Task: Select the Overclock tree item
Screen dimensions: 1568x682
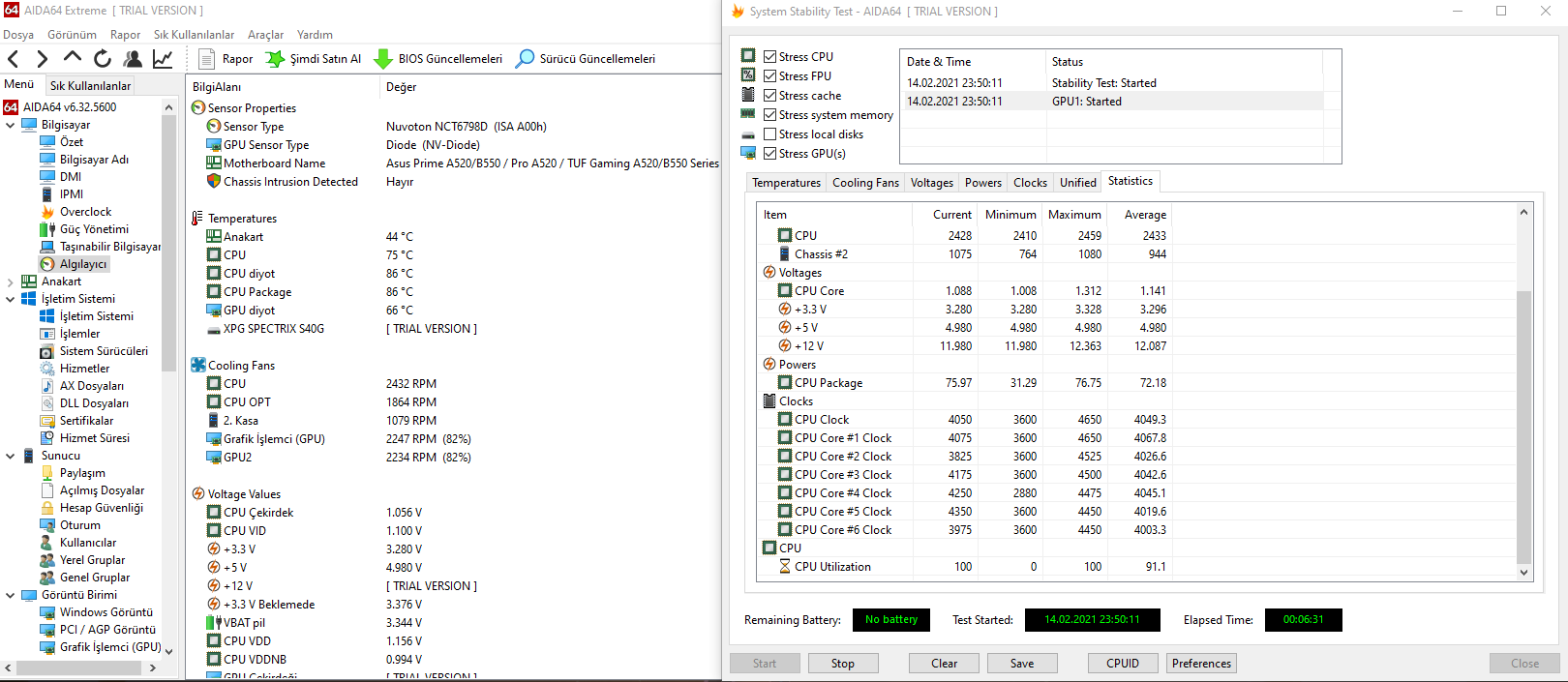Action: [x=85, y=212]
